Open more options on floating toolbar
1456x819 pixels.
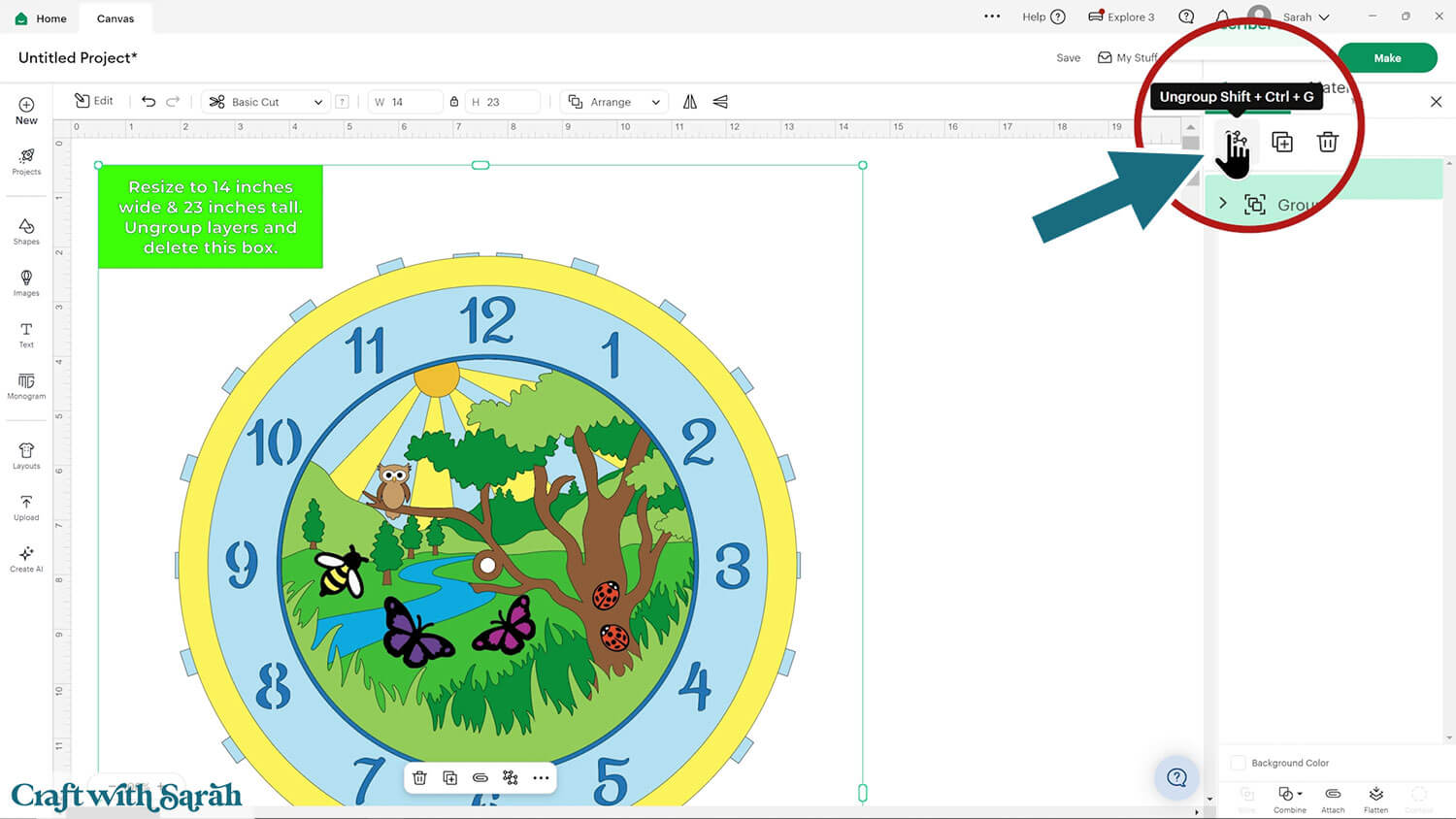(x=541, y=777)
